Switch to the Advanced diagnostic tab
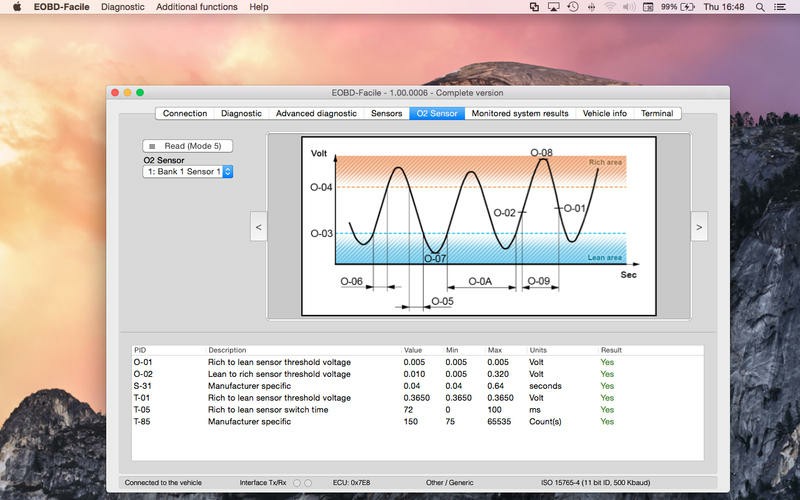This screenshot has width=800, height=500. point(316,113)
